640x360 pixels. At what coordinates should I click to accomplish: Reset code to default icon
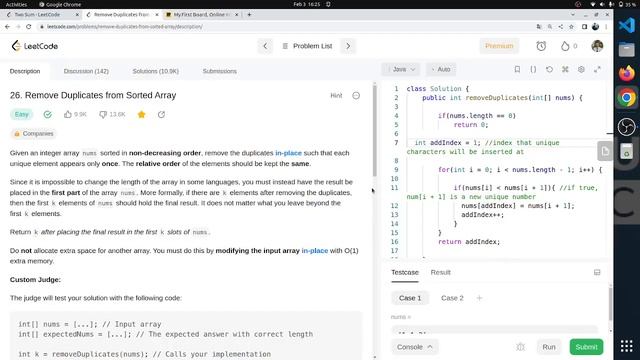[x=549, y=69]
